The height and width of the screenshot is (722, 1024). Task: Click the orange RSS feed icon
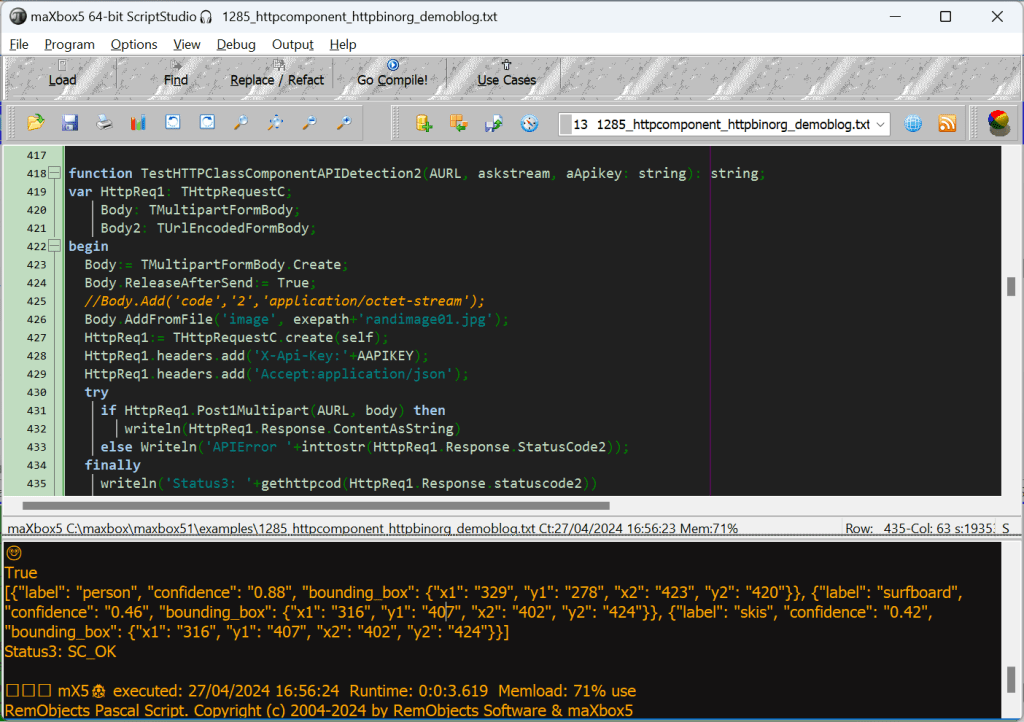click(x=946, y=123)
